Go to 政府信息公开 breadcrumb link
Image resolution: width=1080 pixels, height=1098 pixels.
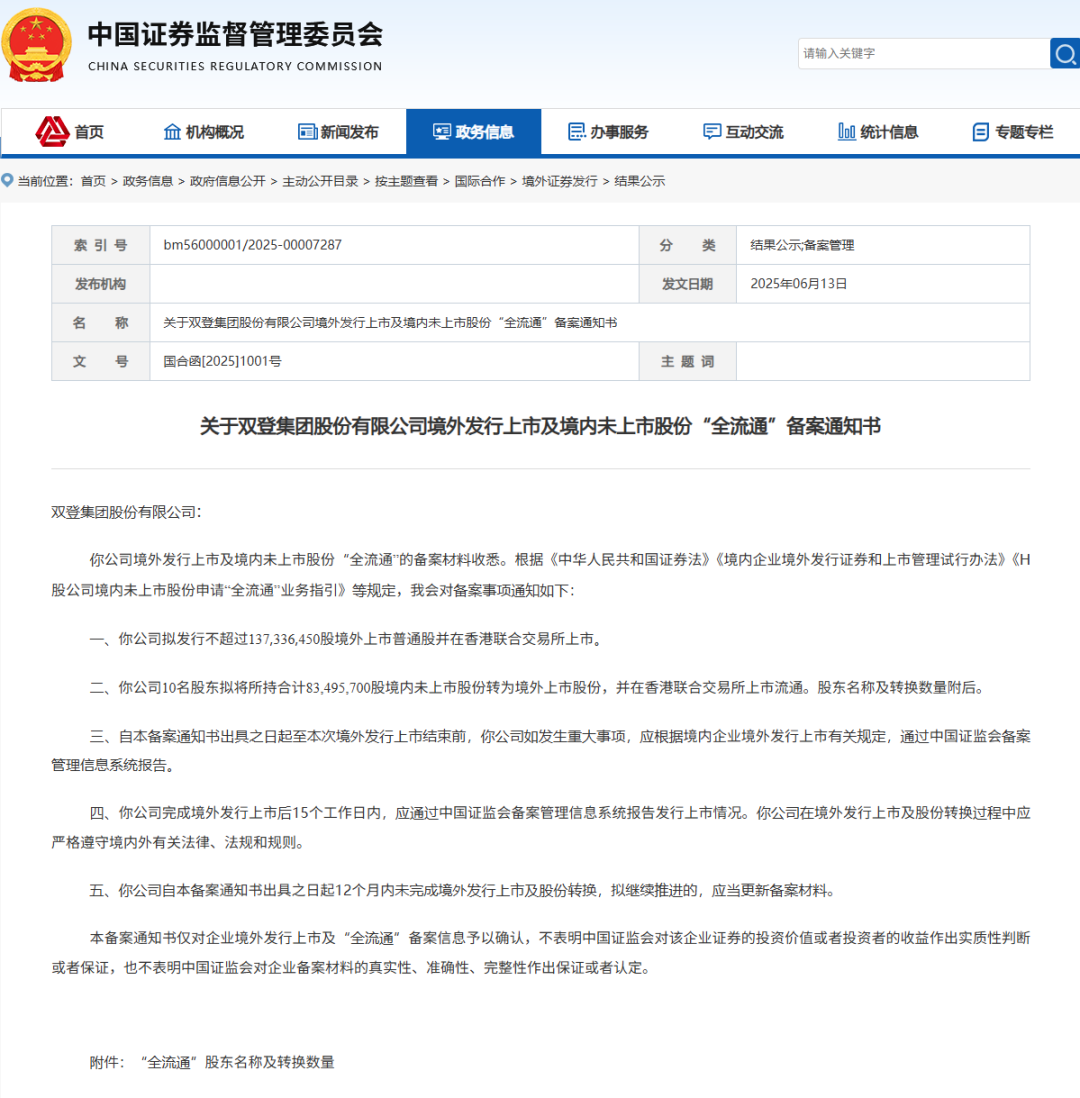coord(228,181)
